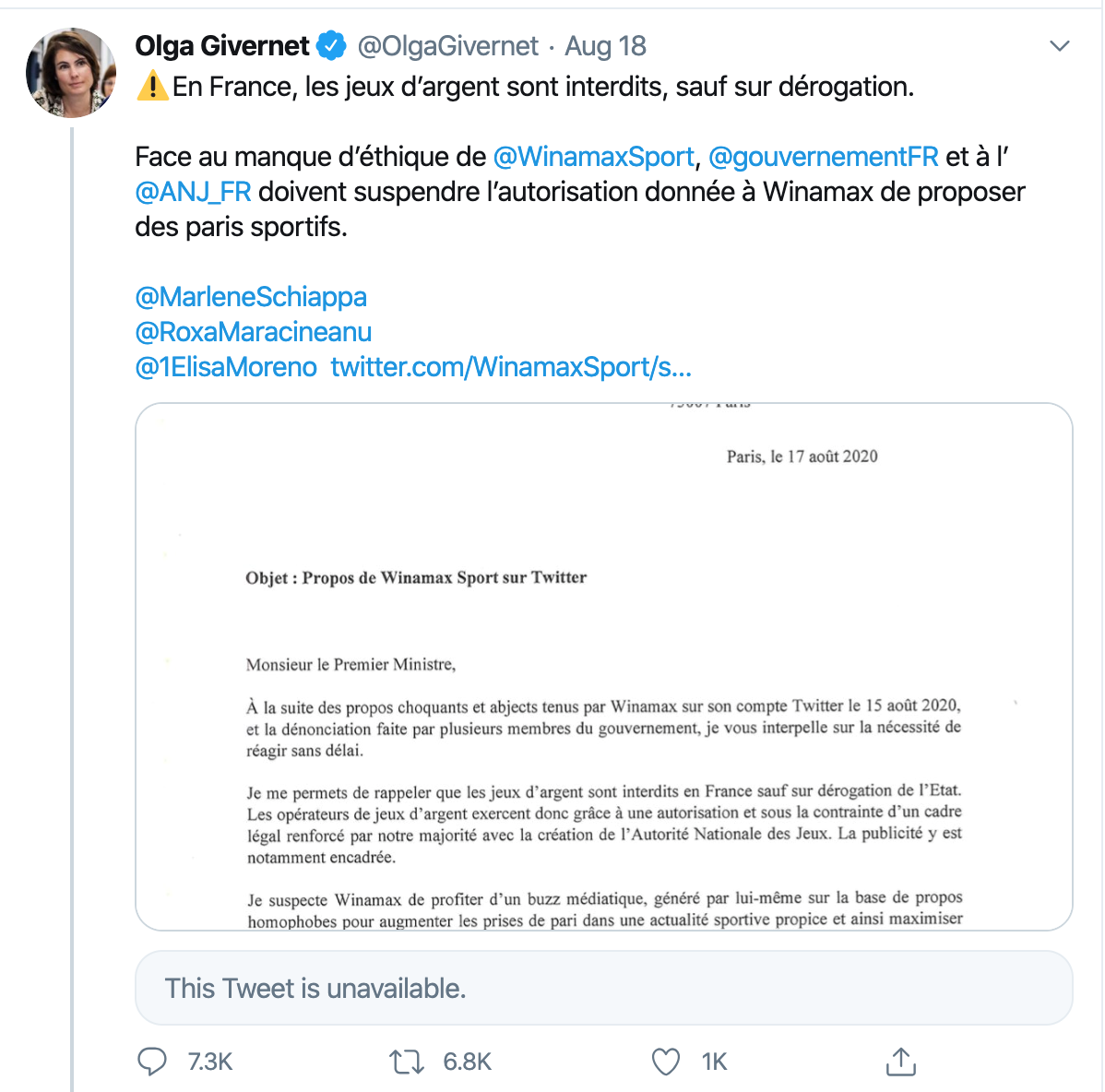Open the Aug 18 tweet timestamp
The width and height of the screenshot is (1105, 1092).
click(605, 45)
